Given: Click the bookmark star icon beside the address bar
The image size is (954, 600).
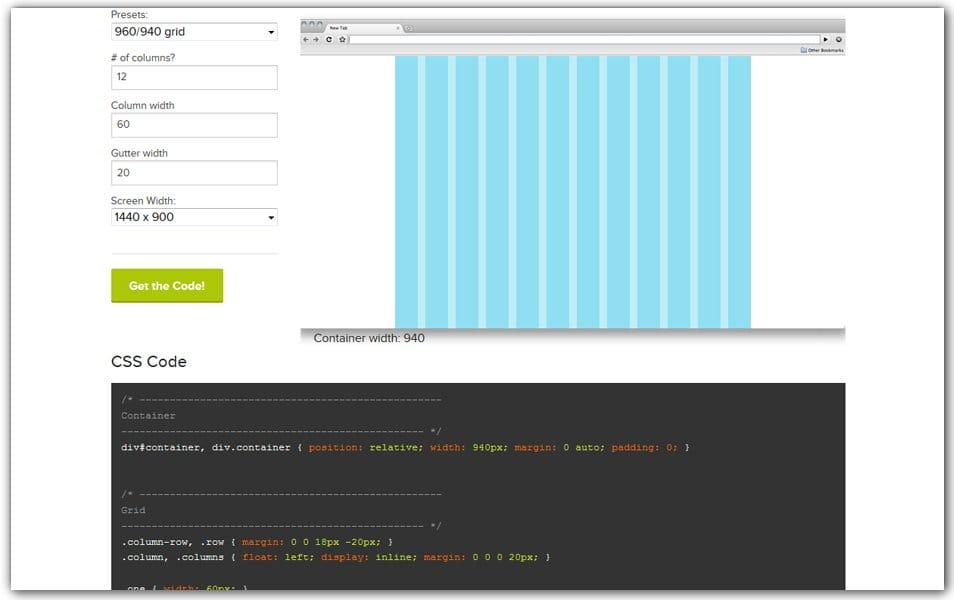Looking at the screenshot, I should 342,39.
